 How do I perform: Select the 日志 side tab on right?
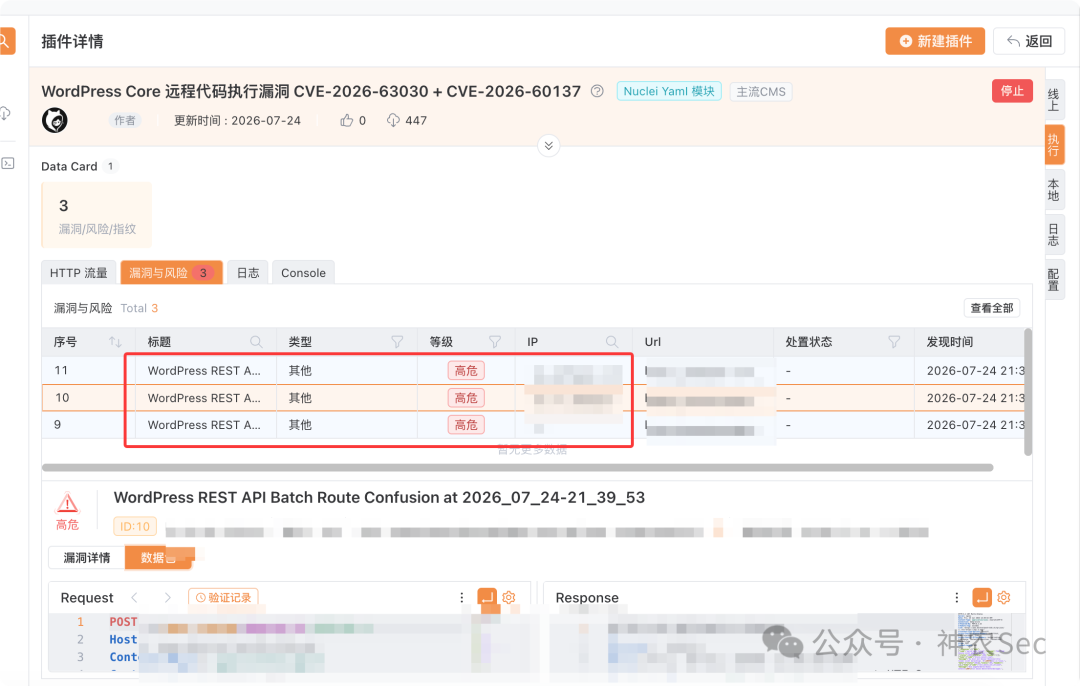(1053, 235)
